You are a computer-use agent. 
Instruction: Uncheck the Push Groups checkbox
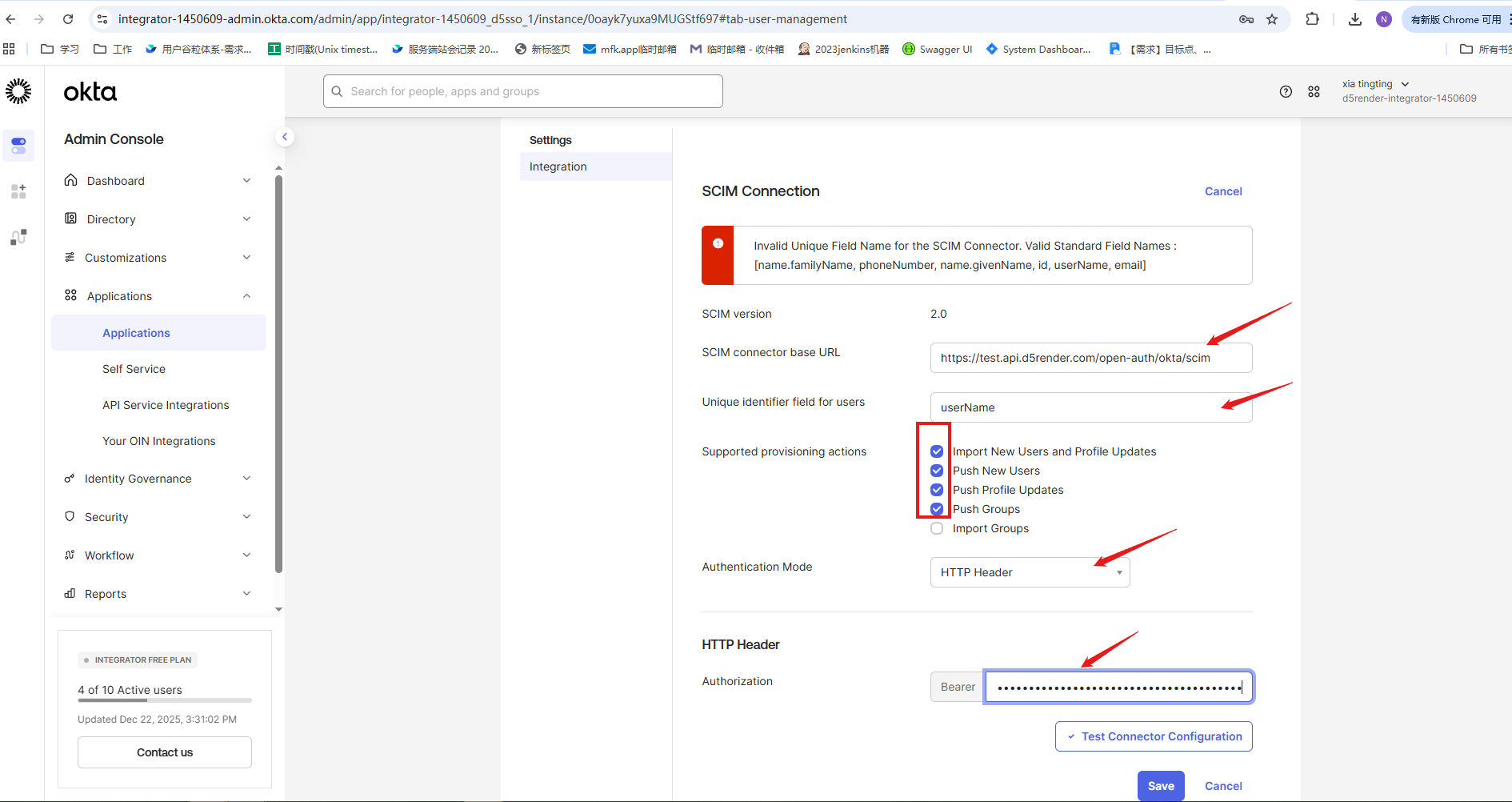[937, 509]
